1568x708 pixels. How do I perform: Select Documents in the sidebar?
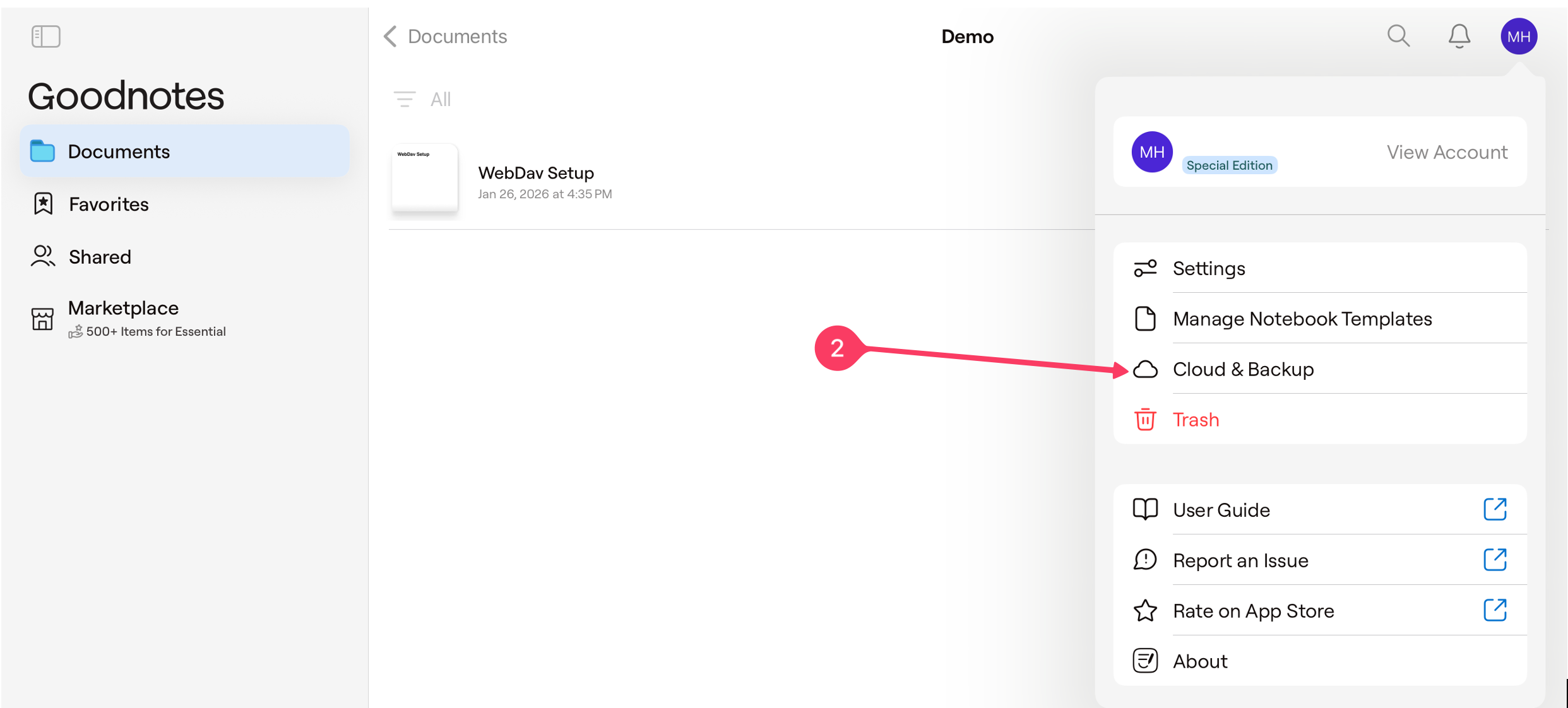pyautogui.click(x=184, y=151)
